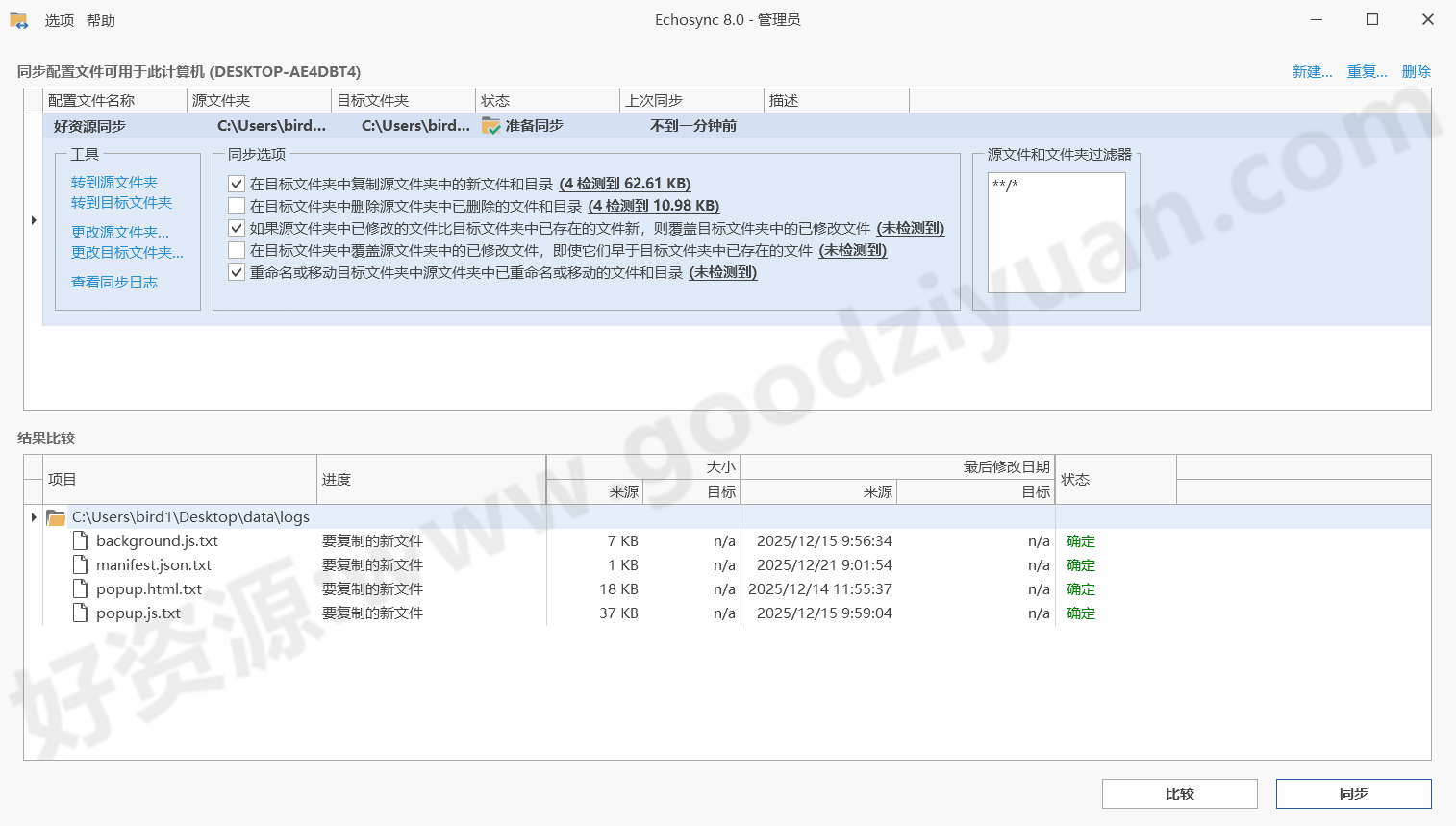Click the file icon next to background.js.txt
The image size is (1456, 826).
point(80,540)
